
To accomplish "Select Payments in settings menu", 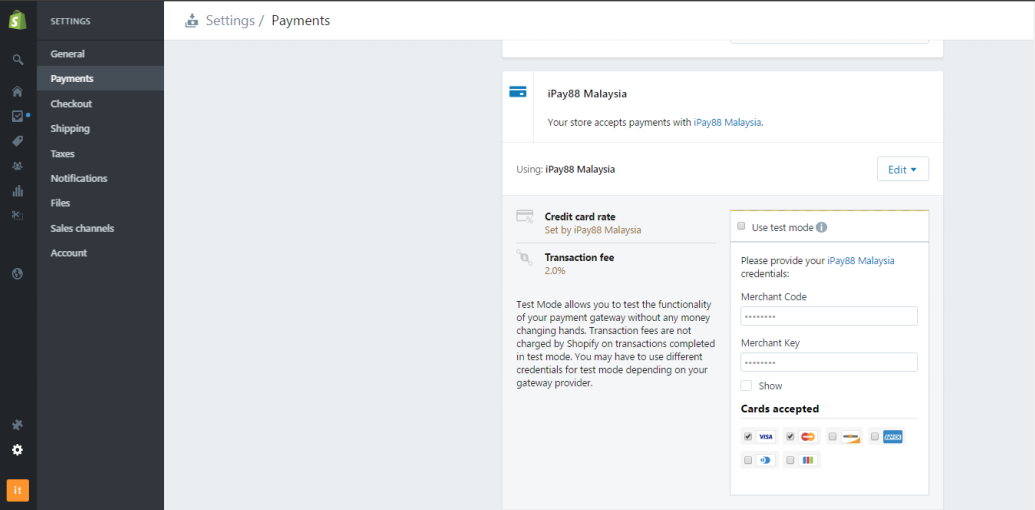I will [x=100, y=79].
